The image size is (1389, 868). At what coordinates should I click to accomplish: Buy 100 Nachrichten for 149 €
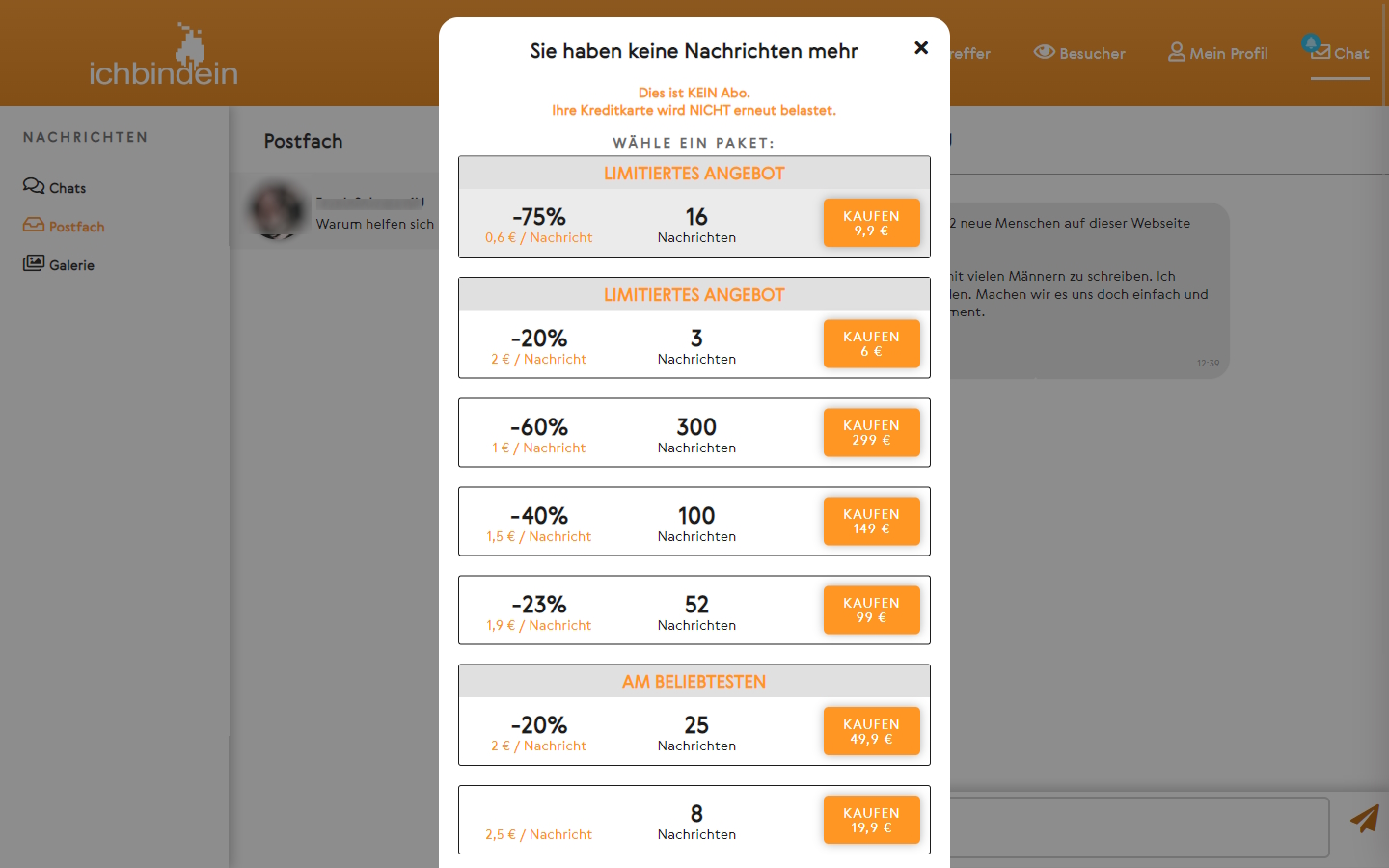pyautogui.click(x=871, y=521)
